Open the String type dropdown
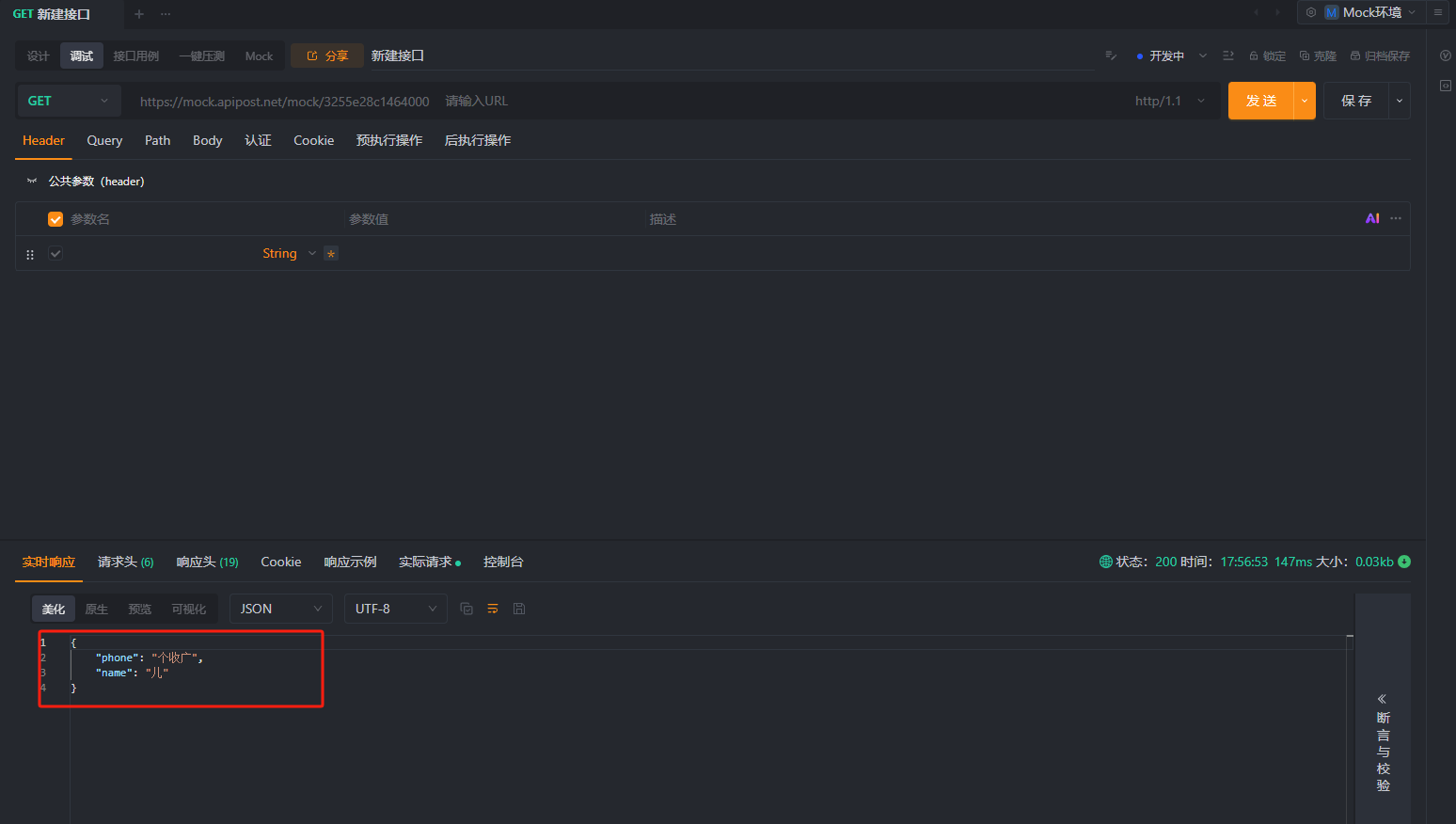1456x824 pixels. pos(289,253)
